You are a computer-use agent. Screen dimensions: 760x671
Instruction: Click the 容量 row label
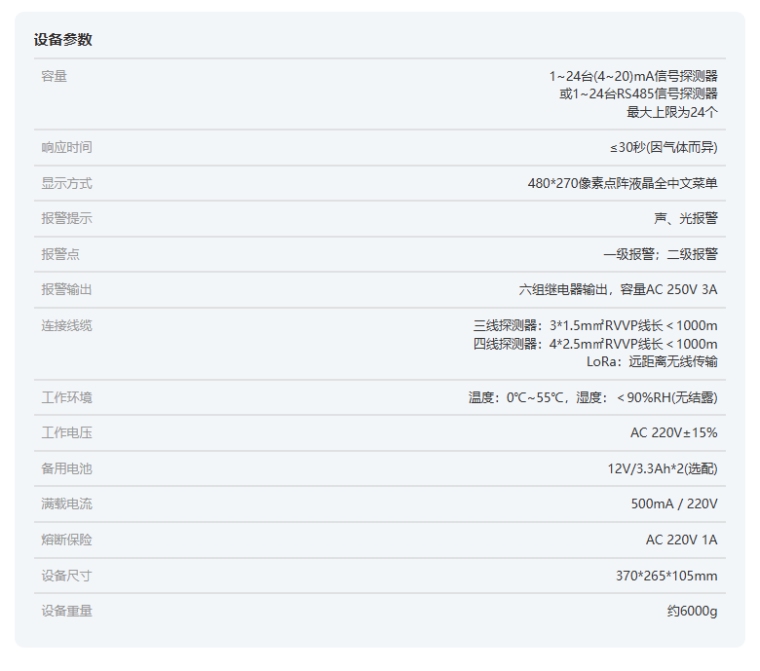[54, 76]
